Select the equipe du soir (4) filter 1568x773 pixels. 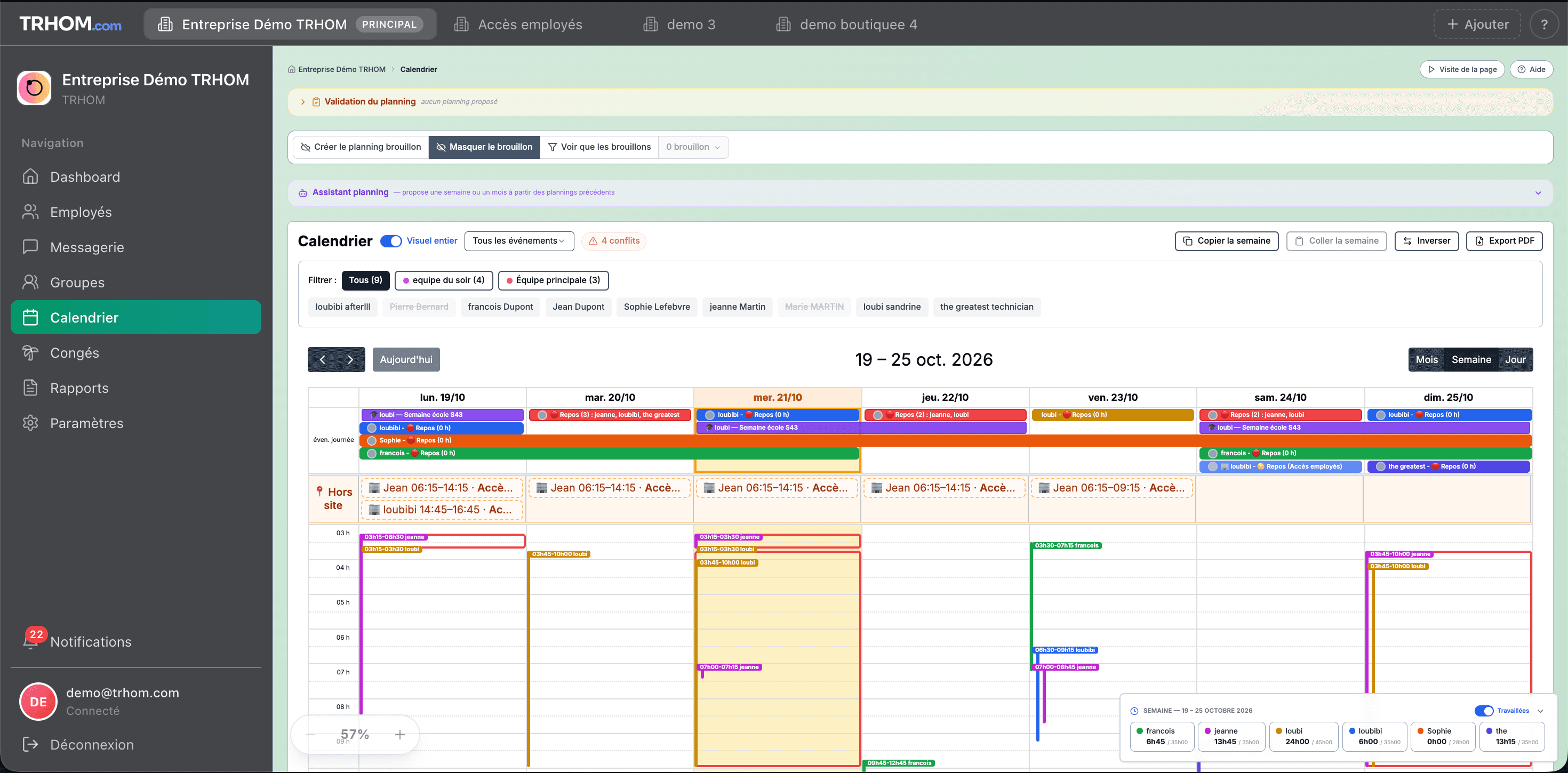tap(444, 280)
